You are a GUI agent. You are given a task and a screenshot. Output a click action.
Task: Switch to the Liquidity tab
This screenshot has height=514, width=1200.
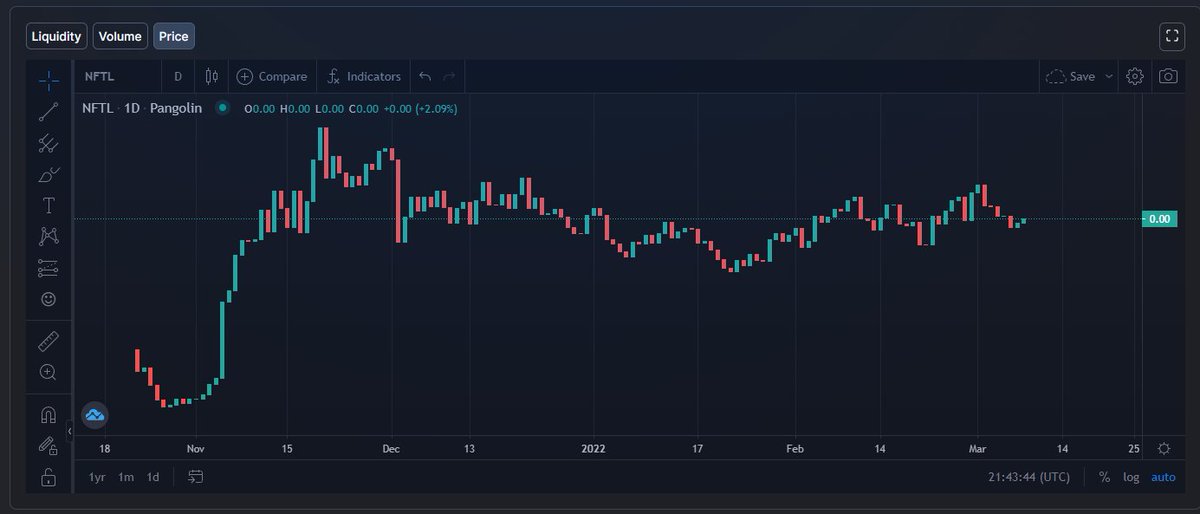pos(57,37)
